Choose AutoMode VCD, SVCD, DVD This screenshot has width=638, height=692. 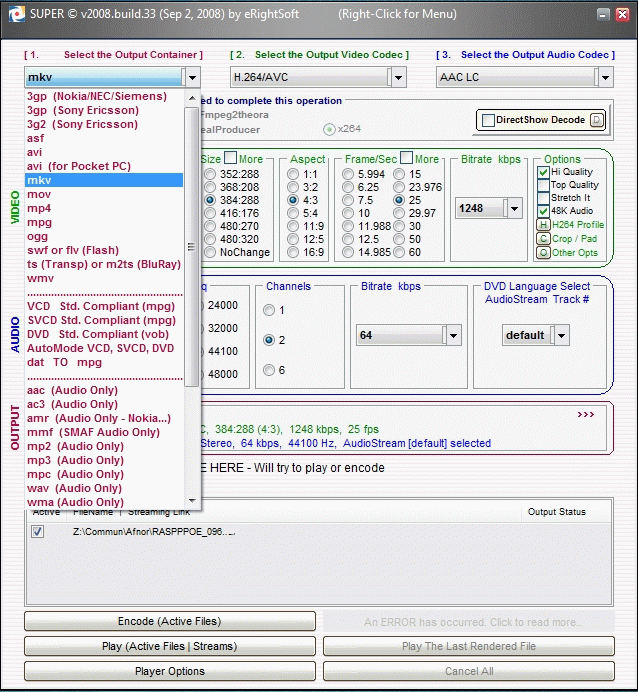[x=104, y=348]
